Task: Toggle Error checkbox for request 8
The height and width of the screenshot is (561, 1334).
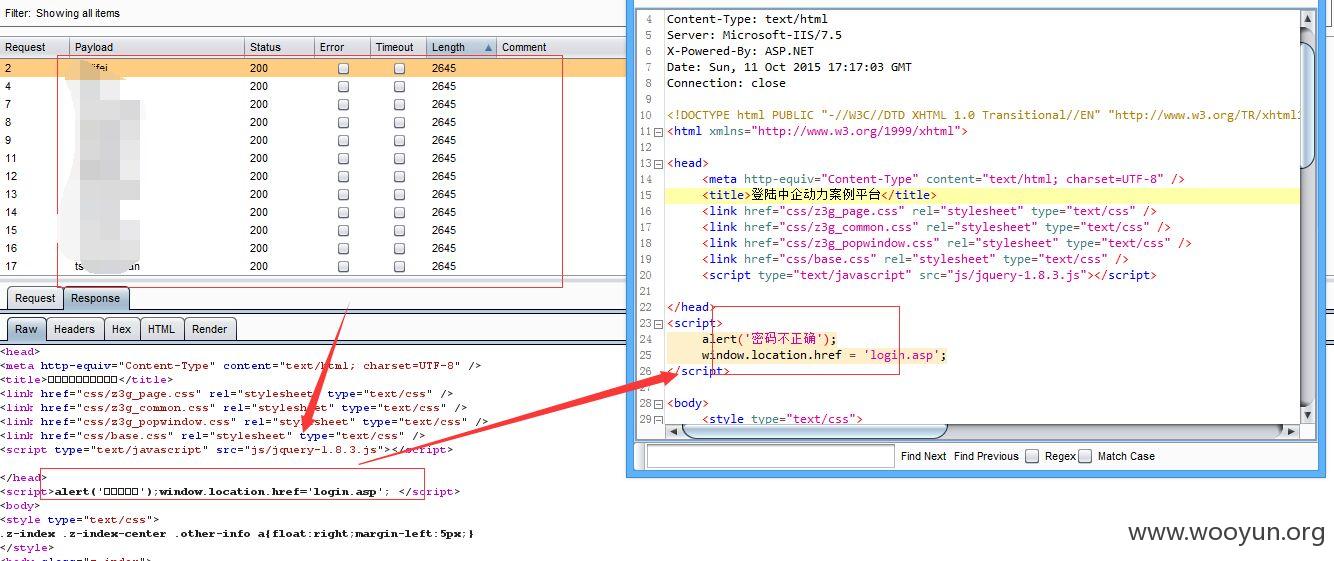Action: tap(344, 122)
